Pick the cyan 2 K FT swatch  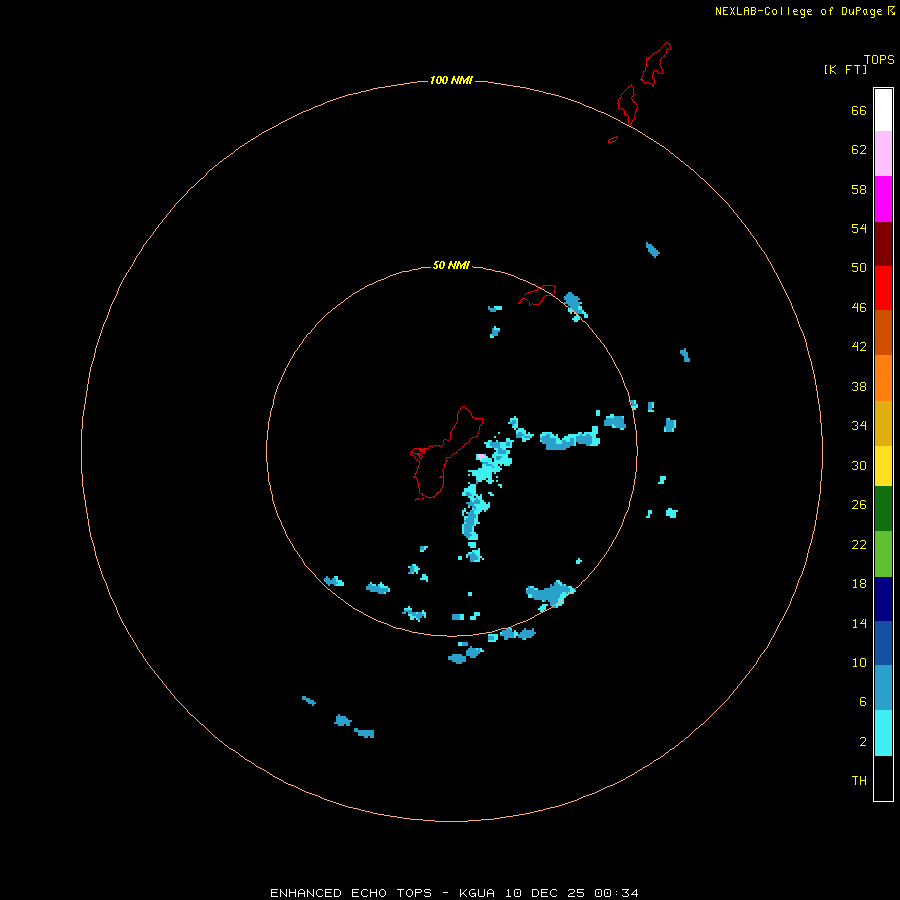click(x=883, y=733)
